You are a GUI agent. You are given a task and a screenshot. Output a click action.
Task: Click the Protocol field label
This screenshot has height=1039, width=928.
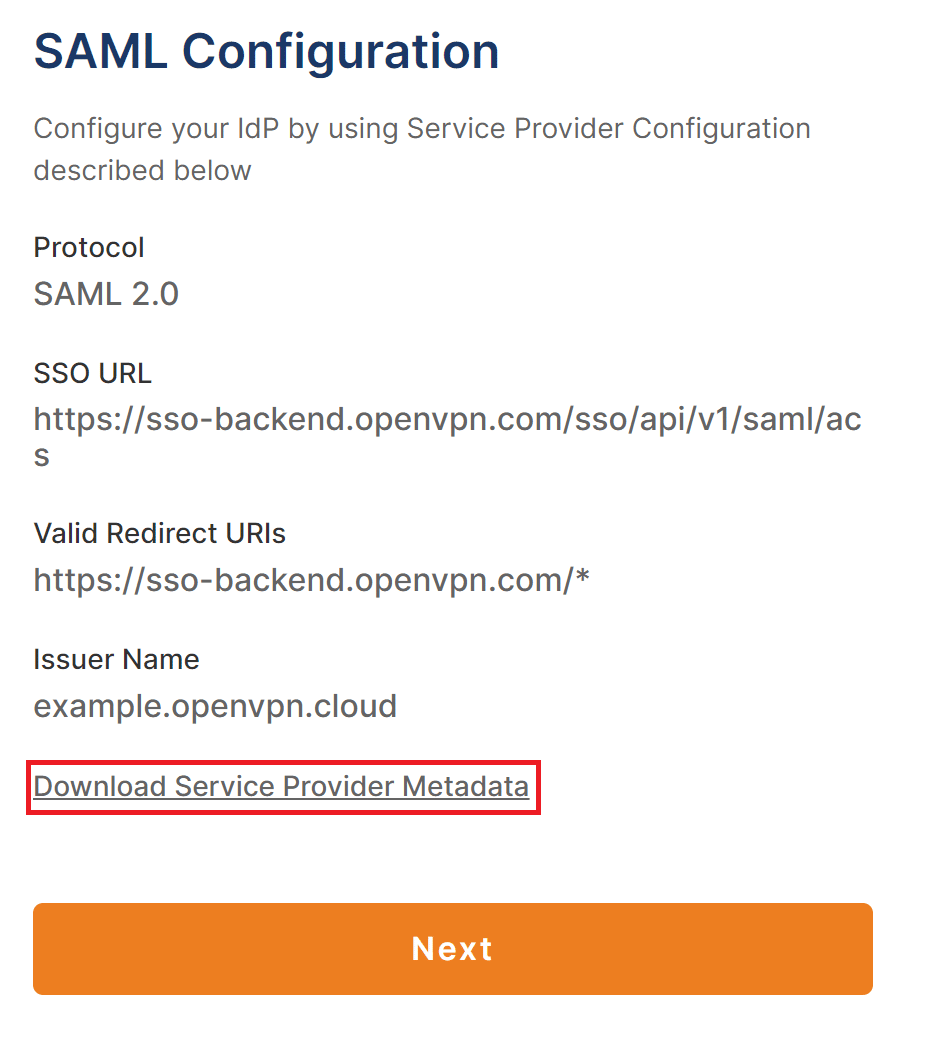[x=89, y=247]
